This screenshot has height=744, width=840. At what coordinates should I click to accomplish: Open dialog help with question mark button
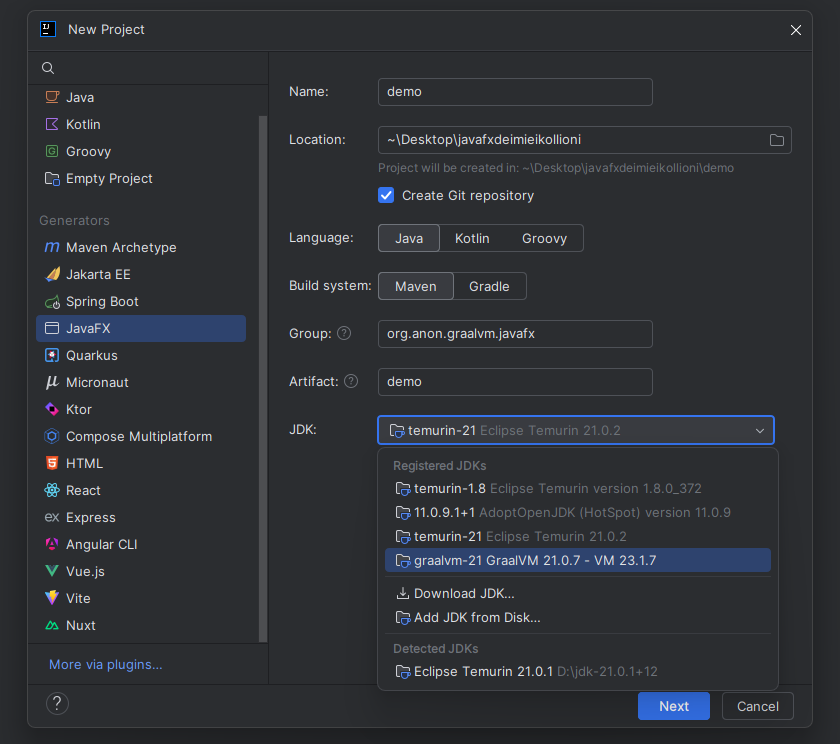pyautogui.click(x=57, y=703)
